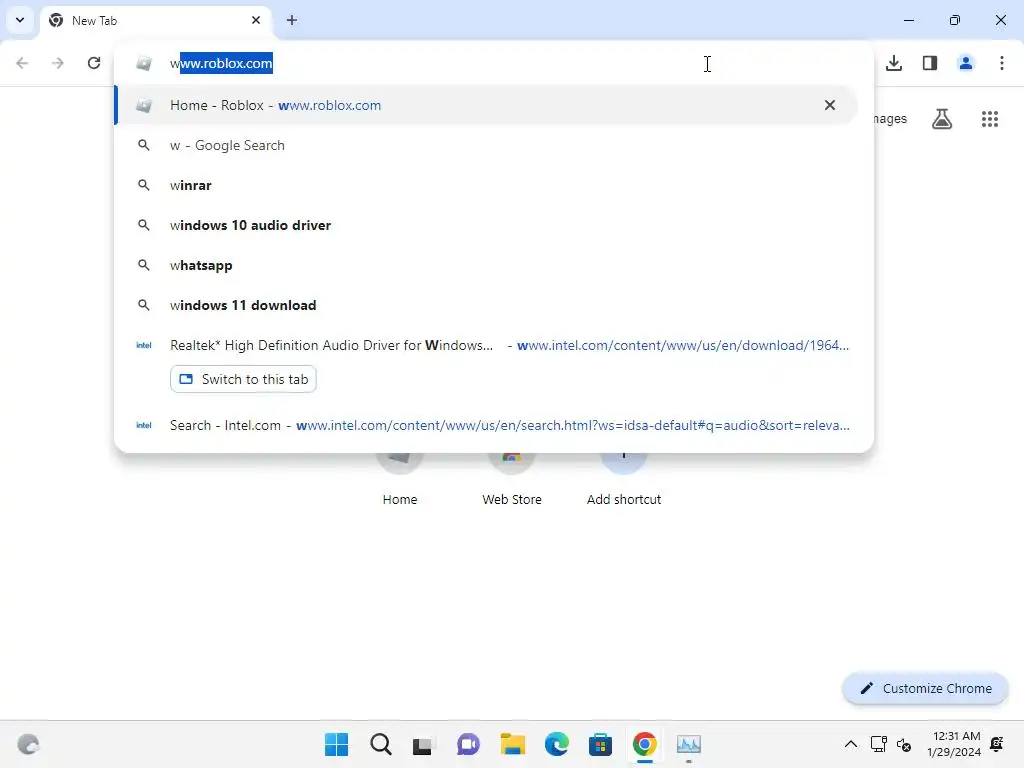Viewport: 1024px width, 768px height.
Task: Open the Chrome downloads icon
Action: point(894,63)
